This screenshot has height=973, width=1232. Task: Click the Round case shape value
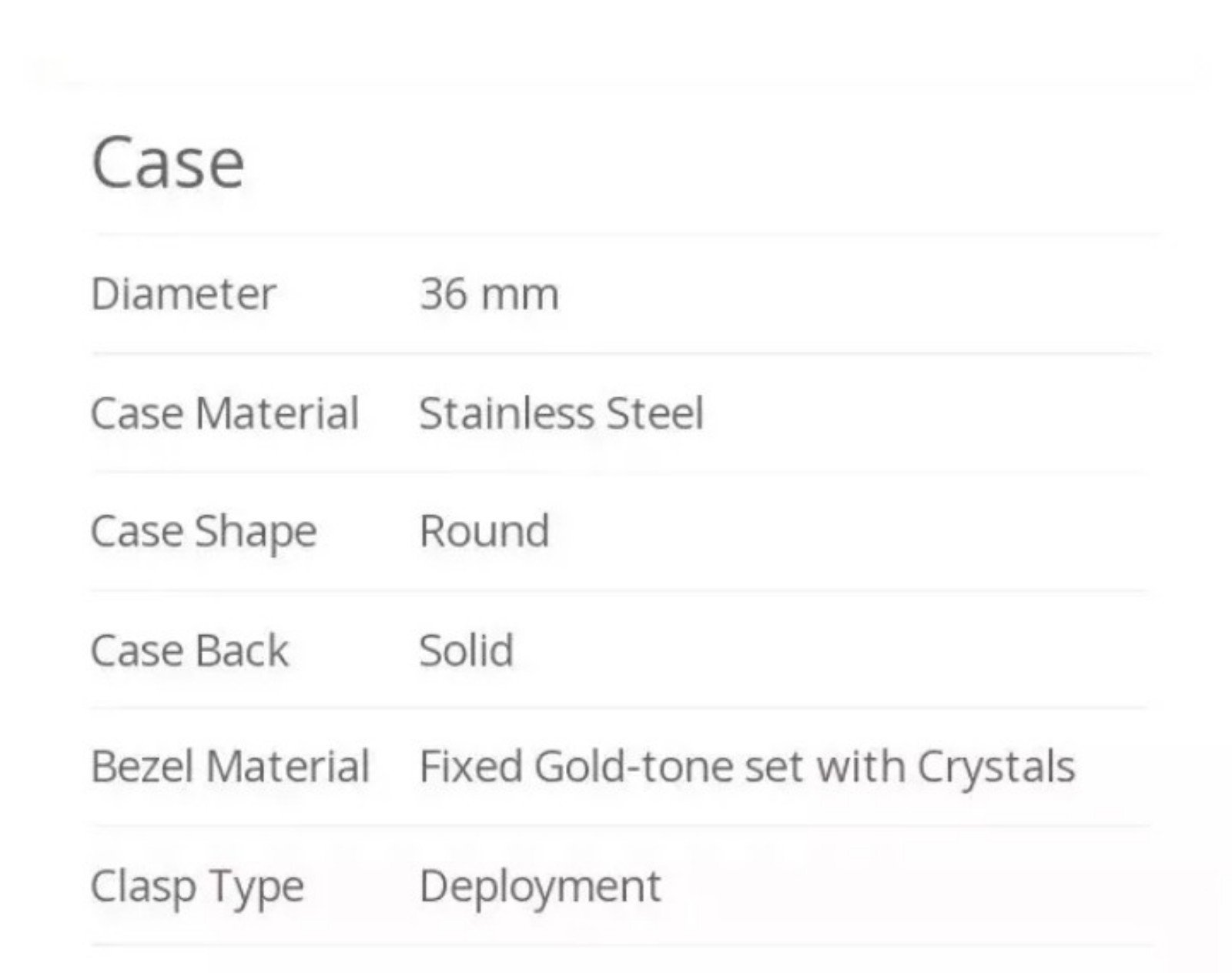[x=484, y=531]
